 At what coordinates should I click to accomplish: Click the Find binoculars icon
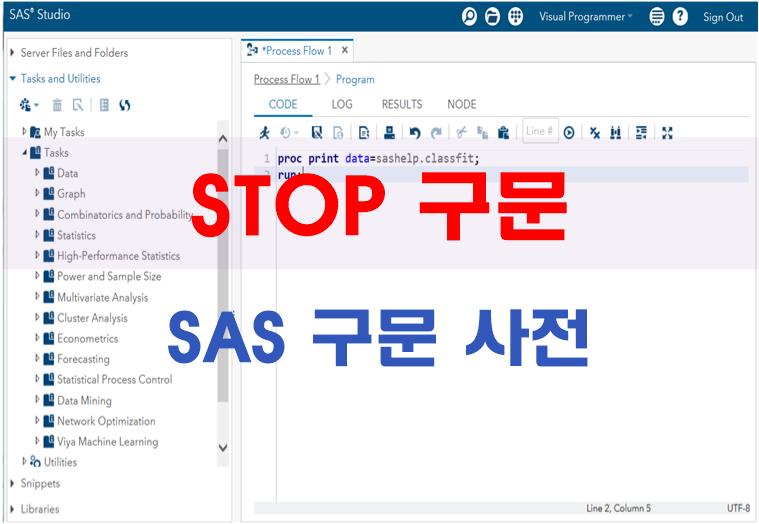615,132
